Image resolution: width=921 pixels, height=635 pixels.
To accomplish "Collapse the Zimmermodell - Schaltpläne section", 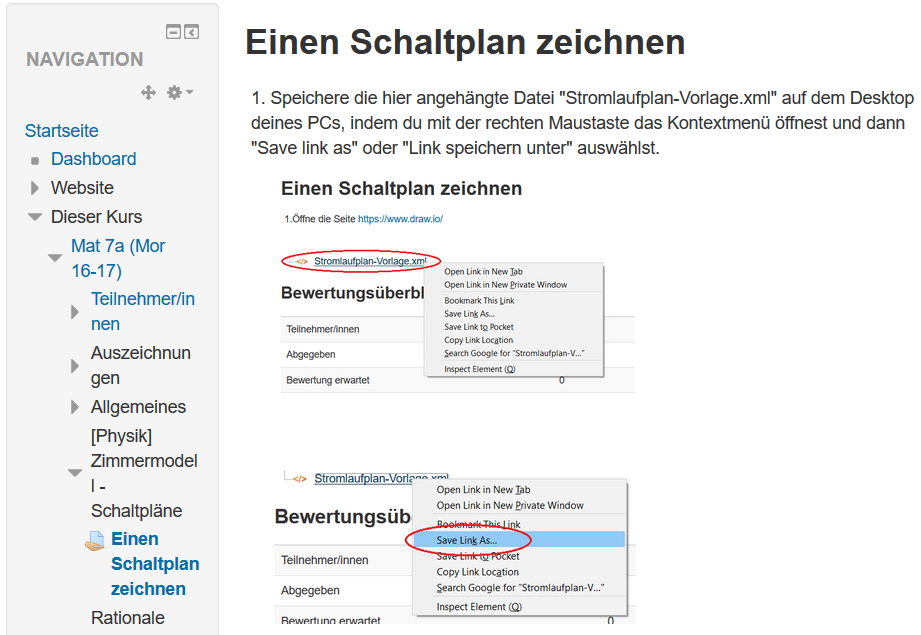I will point(75,473).
